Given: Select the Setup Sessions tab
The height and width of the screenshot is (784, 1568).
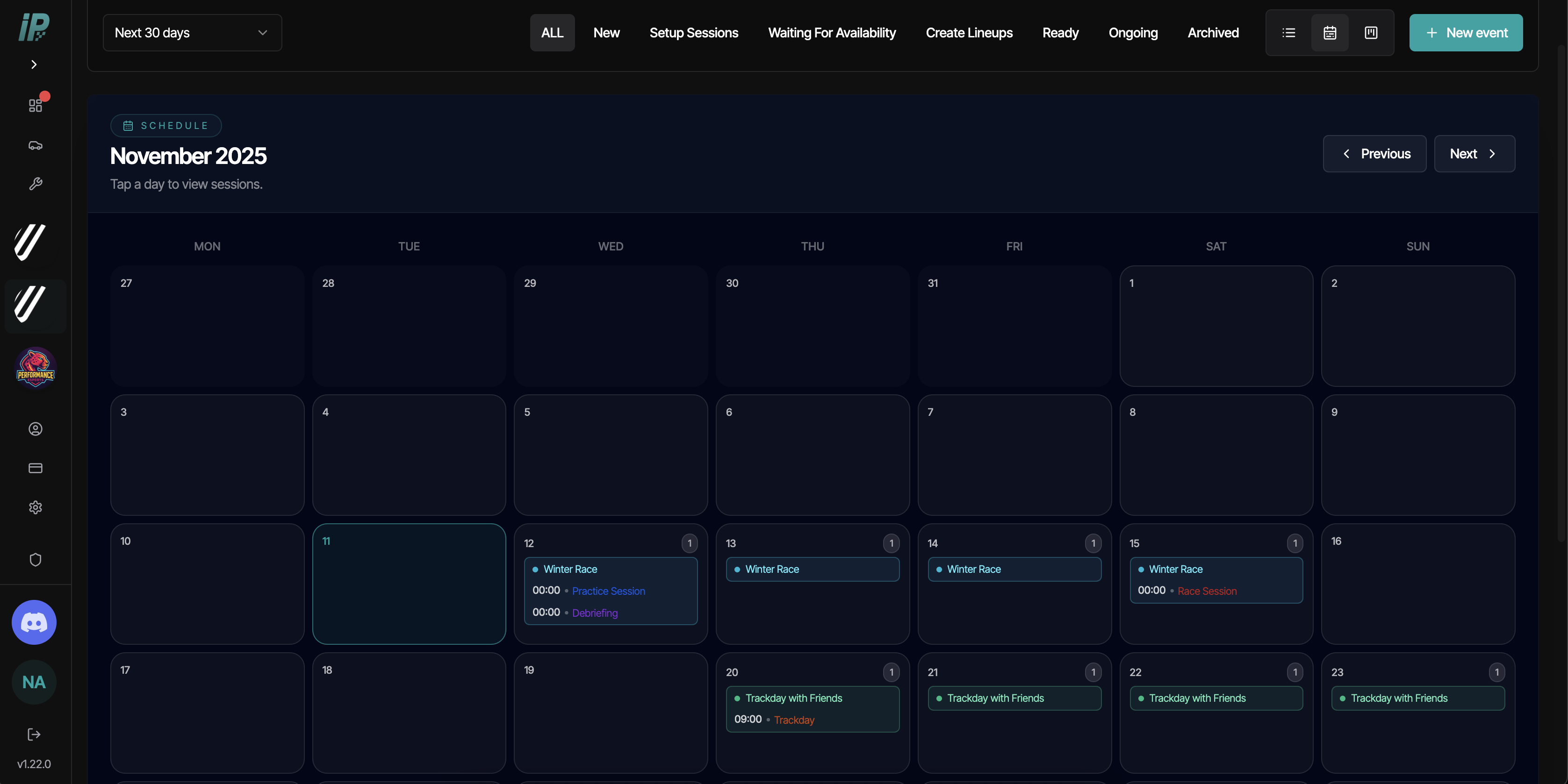Looking at the screenshot, I should pos(693,33).
